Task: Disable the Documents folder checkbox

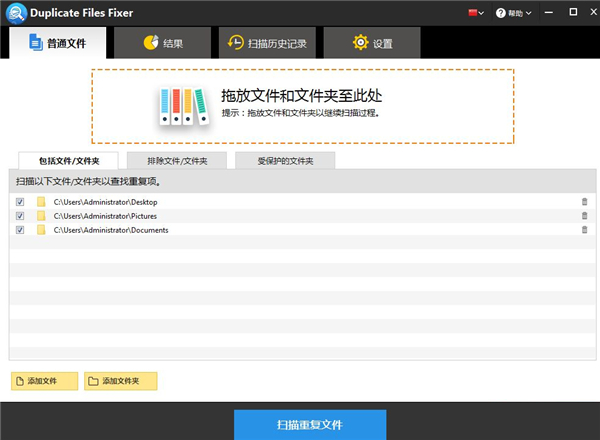Action: [20, 230]
